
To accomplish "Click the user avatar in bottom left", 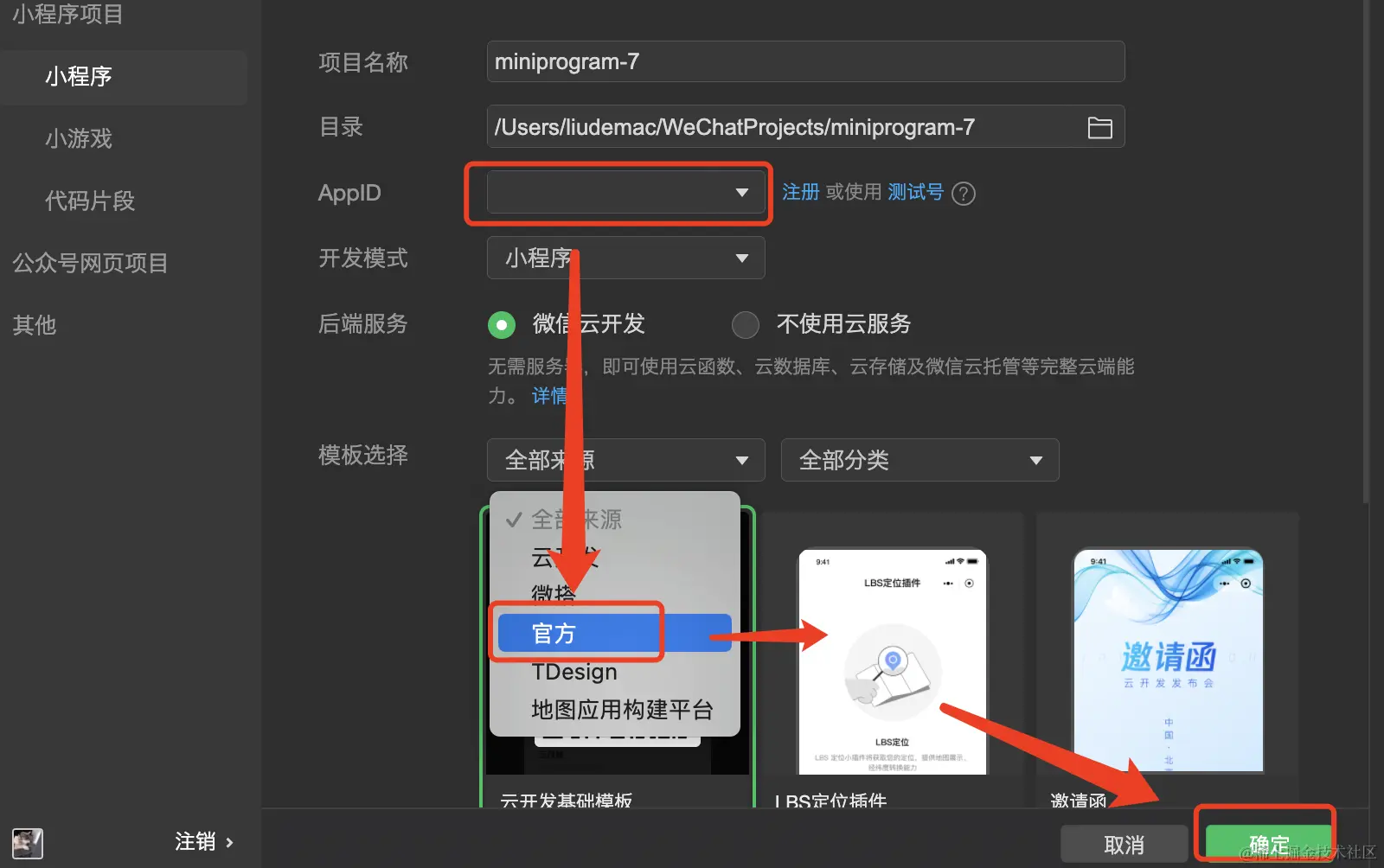I will [27, 843].
